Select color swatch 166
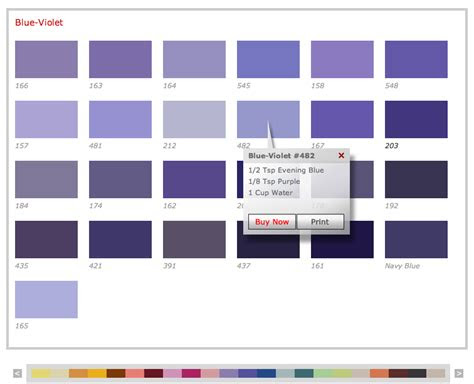This screenshot has width=474, height=384. click(46, 59)
